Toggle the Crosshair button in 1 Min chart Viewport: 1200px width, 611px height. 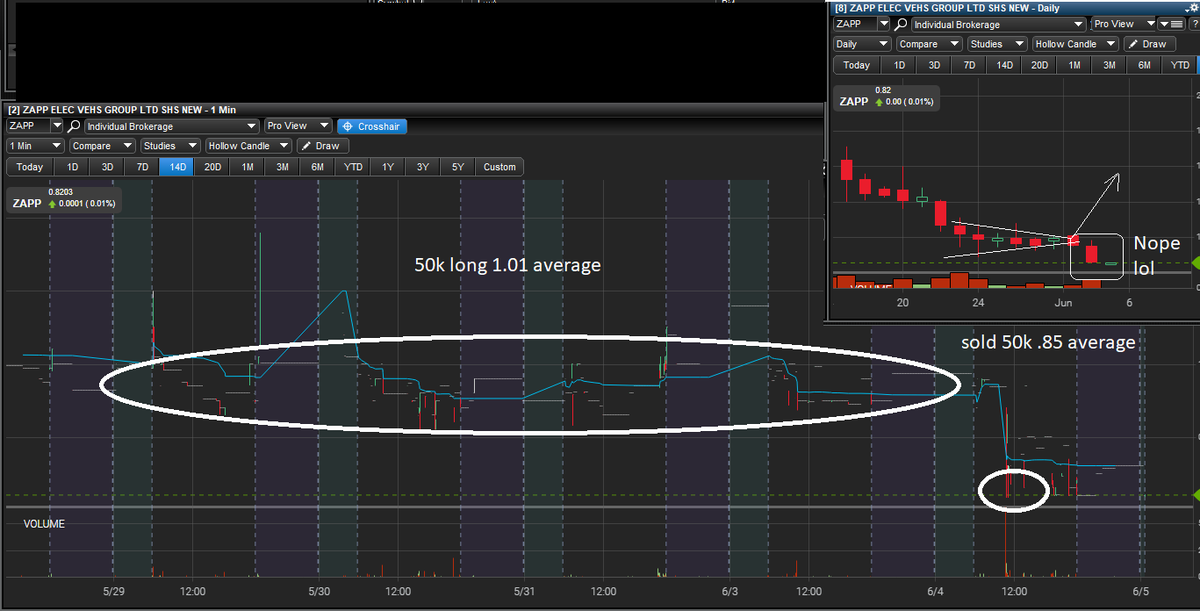[x=372, y=127]
